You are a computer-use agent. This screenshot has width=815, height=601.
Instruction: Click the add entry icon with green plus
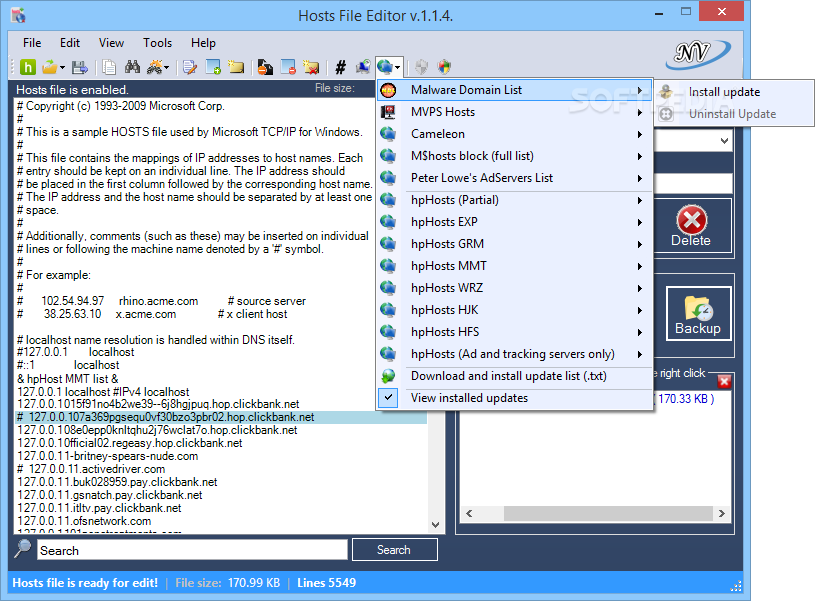click(213, 67)
